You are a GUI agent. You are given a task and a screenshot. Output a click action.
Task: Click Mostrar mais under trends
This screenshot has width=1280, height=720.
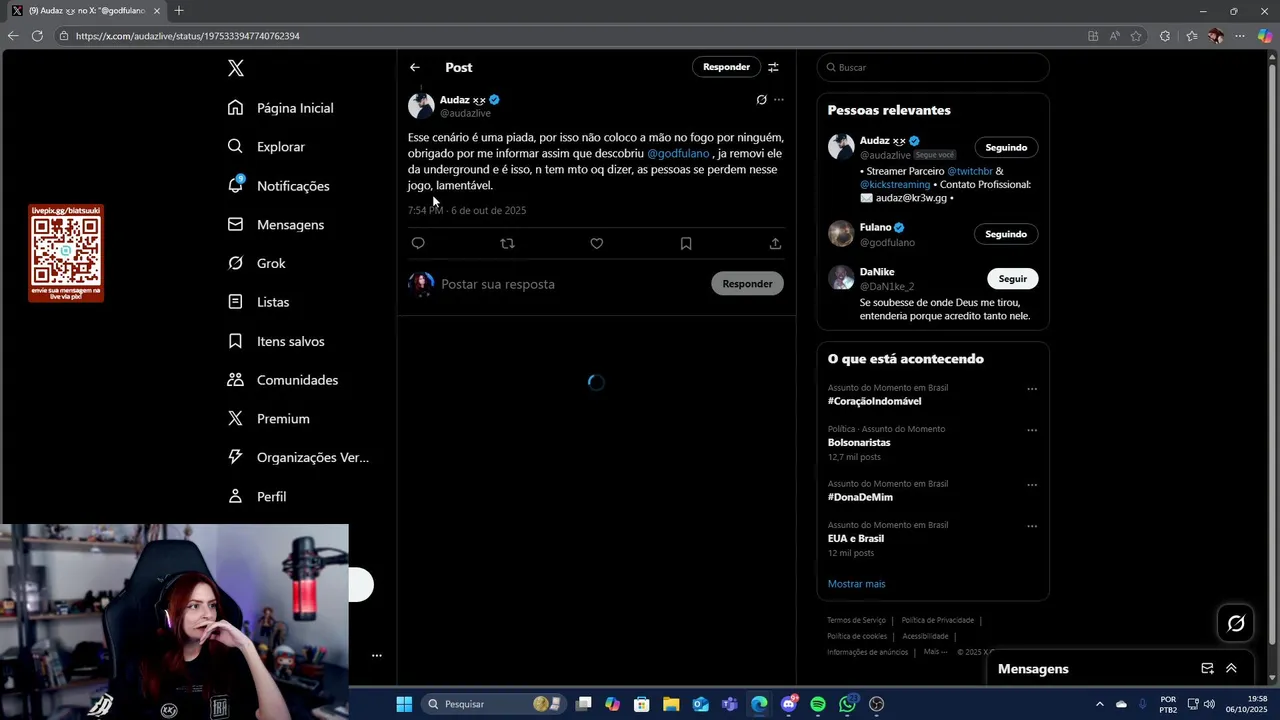point(856,584)
